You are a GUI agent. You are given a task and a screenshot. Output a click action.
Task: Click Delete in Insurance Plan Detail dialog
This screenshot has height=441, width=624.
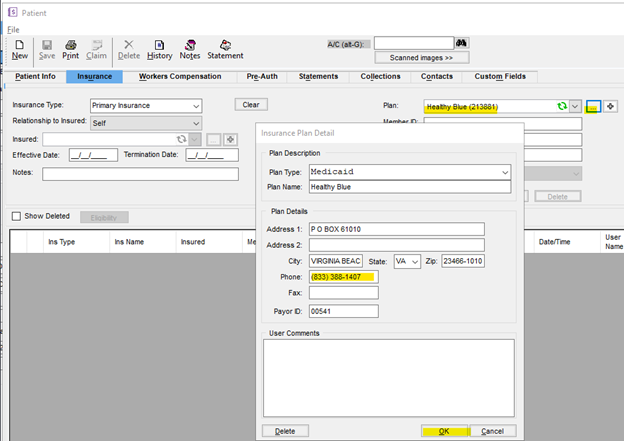285,431
